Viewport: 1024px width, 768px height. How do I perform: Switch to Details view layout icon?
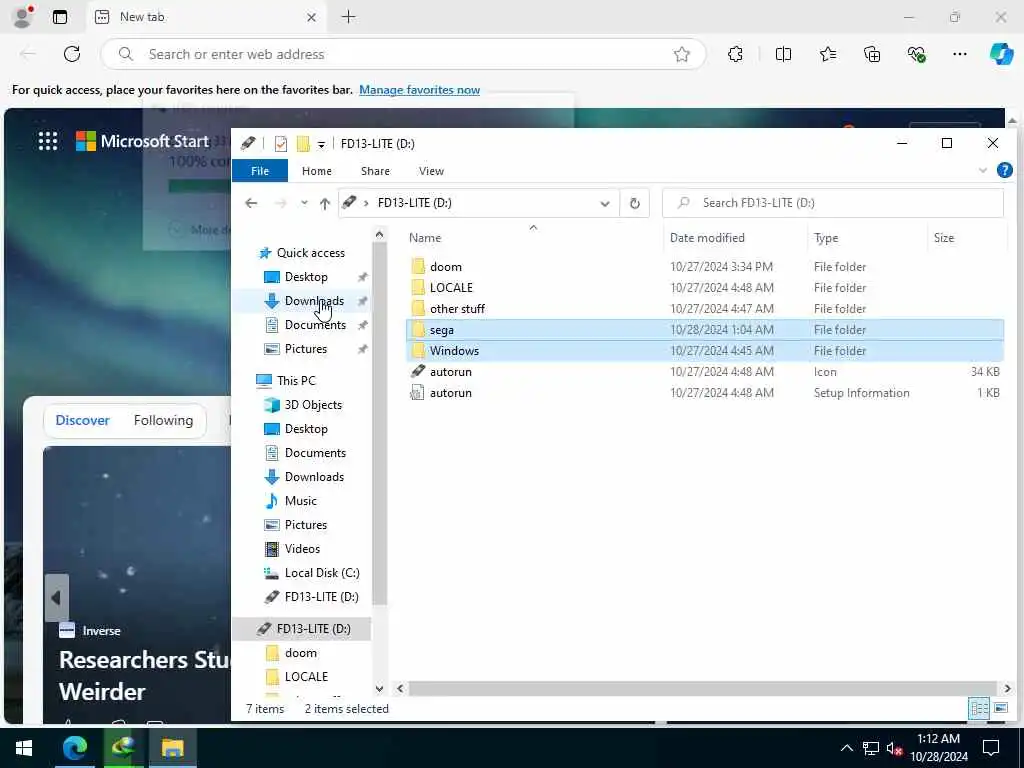point(978,709)
